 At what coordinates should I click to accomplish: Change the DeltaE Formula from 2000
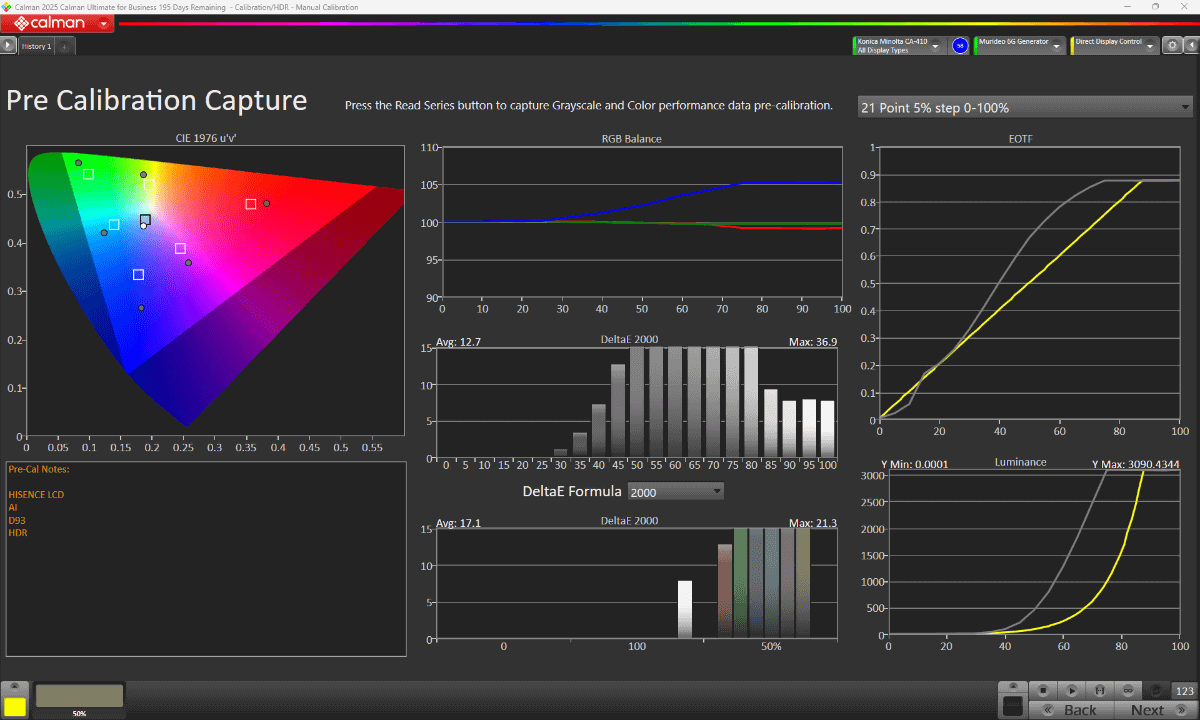(x=675, y=491)
